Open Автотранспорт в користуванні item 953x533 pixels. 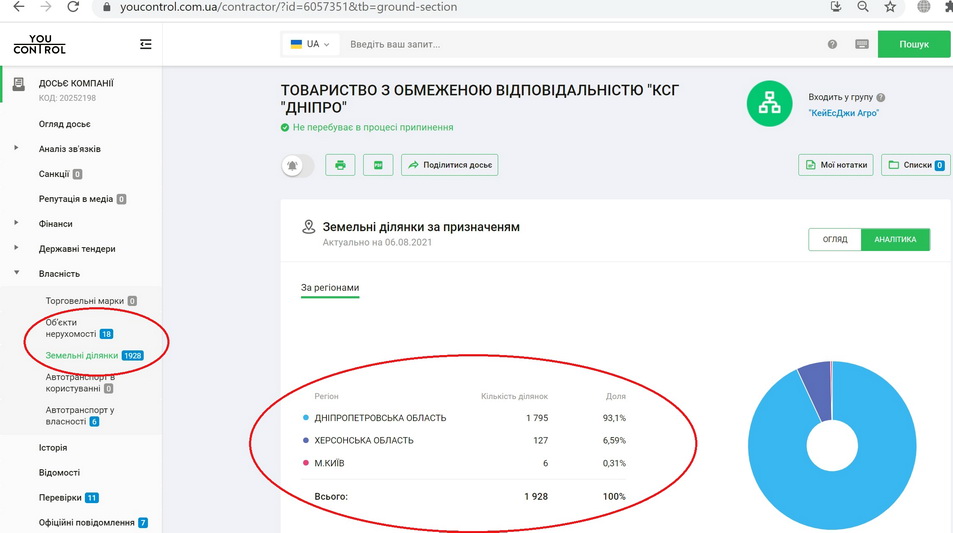[x=80, y=382]
